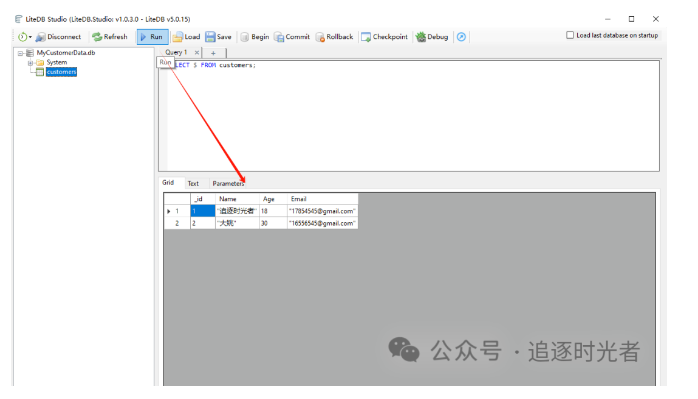Viewport: 698px width, 399px height.
Task: Click the LiteDB Studio title bar icon
Action: (x=18, y=19)
